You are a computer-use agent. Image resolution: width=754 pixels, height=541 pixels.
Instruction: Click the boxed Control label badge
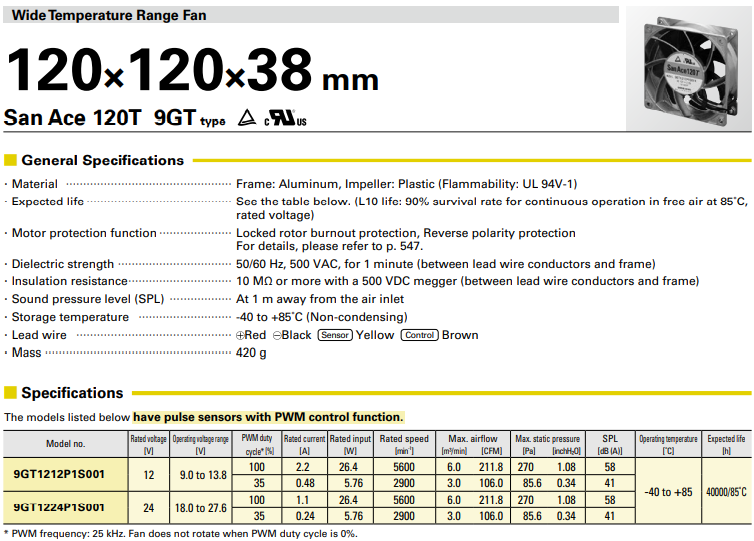coord(419,335)
